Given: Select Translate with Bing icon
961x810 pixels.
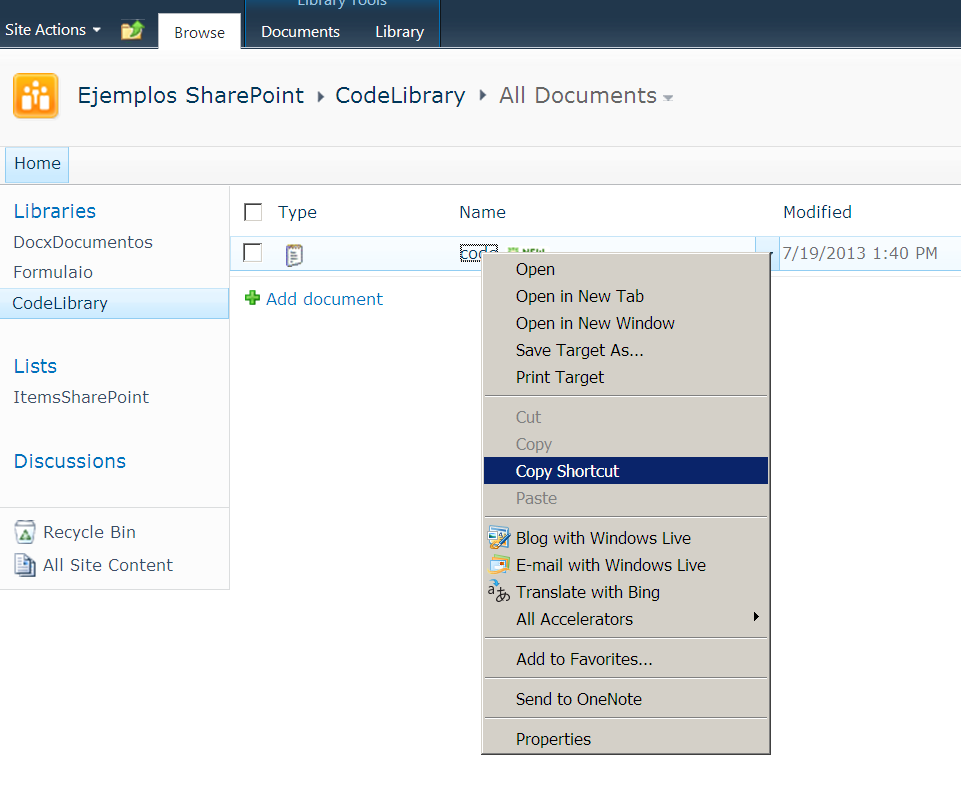Looking at the screenshot, I should 498,592.
